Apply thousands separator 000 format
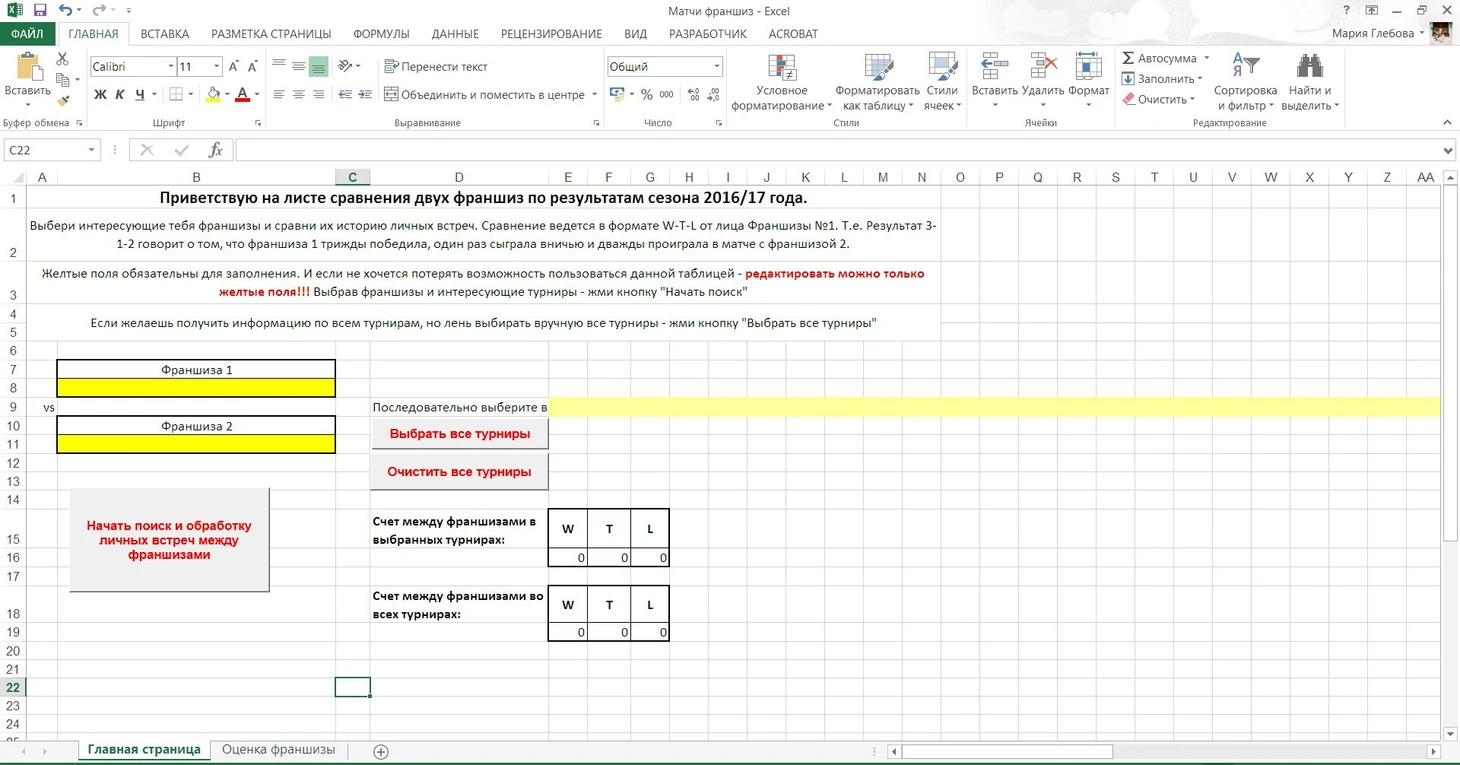1460x765 pixels. click(x=667, y=95)
